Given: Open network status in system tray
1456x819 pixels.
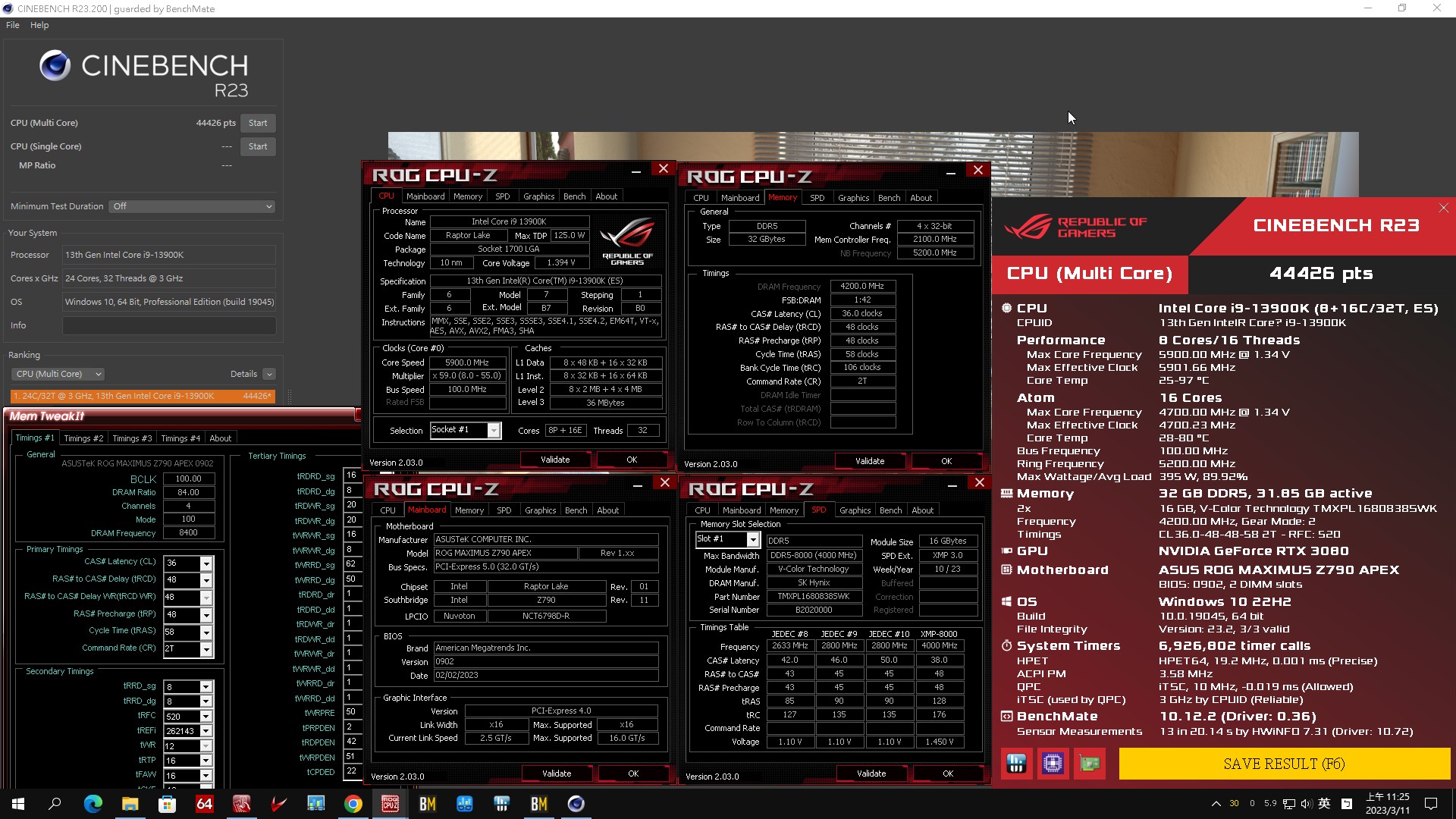Looking at the screenshot, I should (1288, 804).
